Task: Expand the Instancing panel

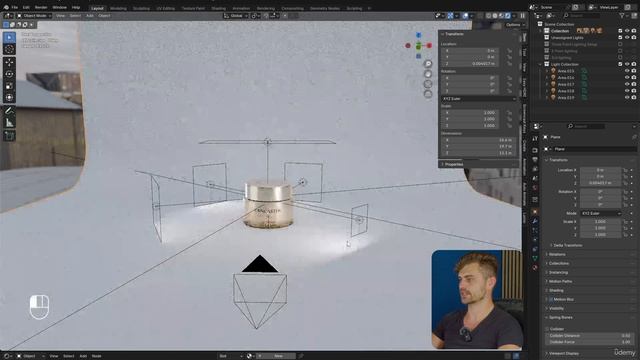Action: click(558, 272)
